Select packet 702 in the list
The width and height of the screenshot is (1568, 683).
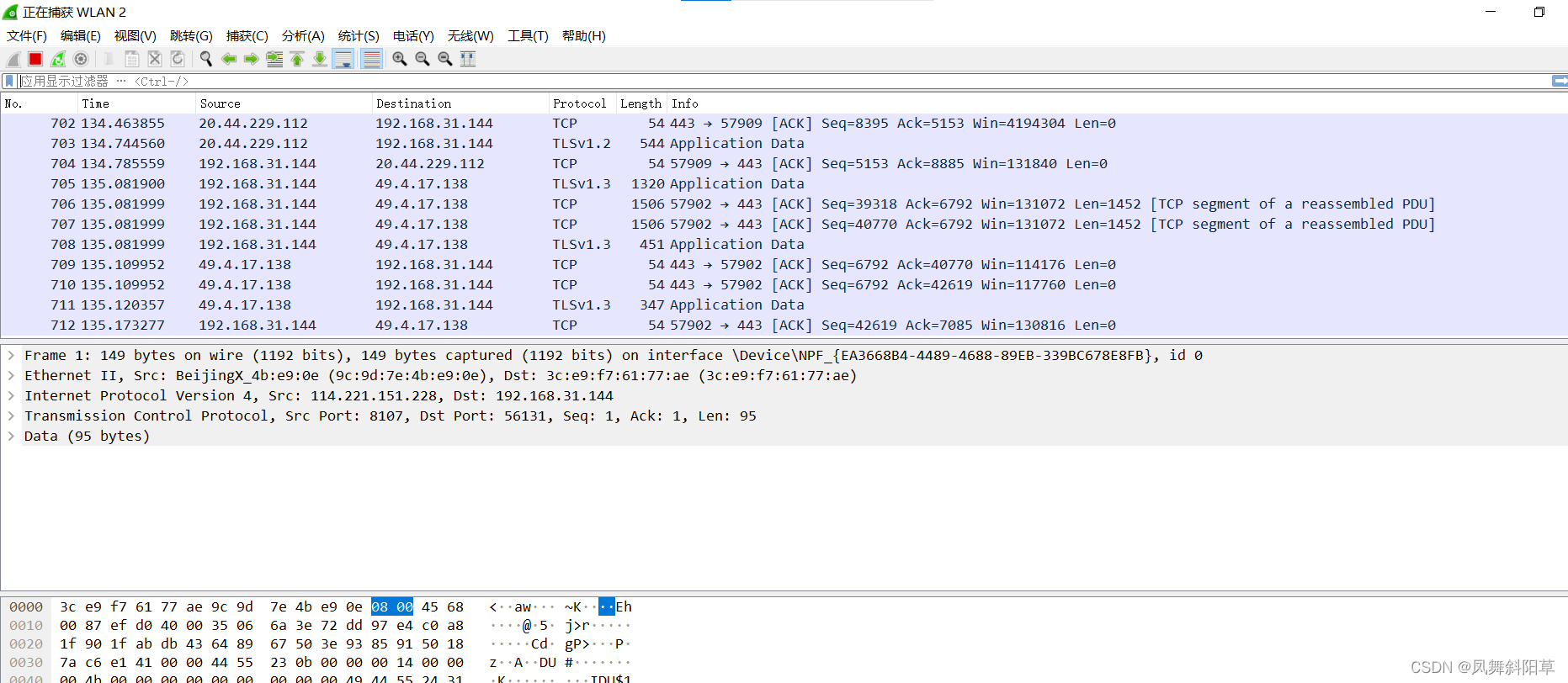click(784, 123)
